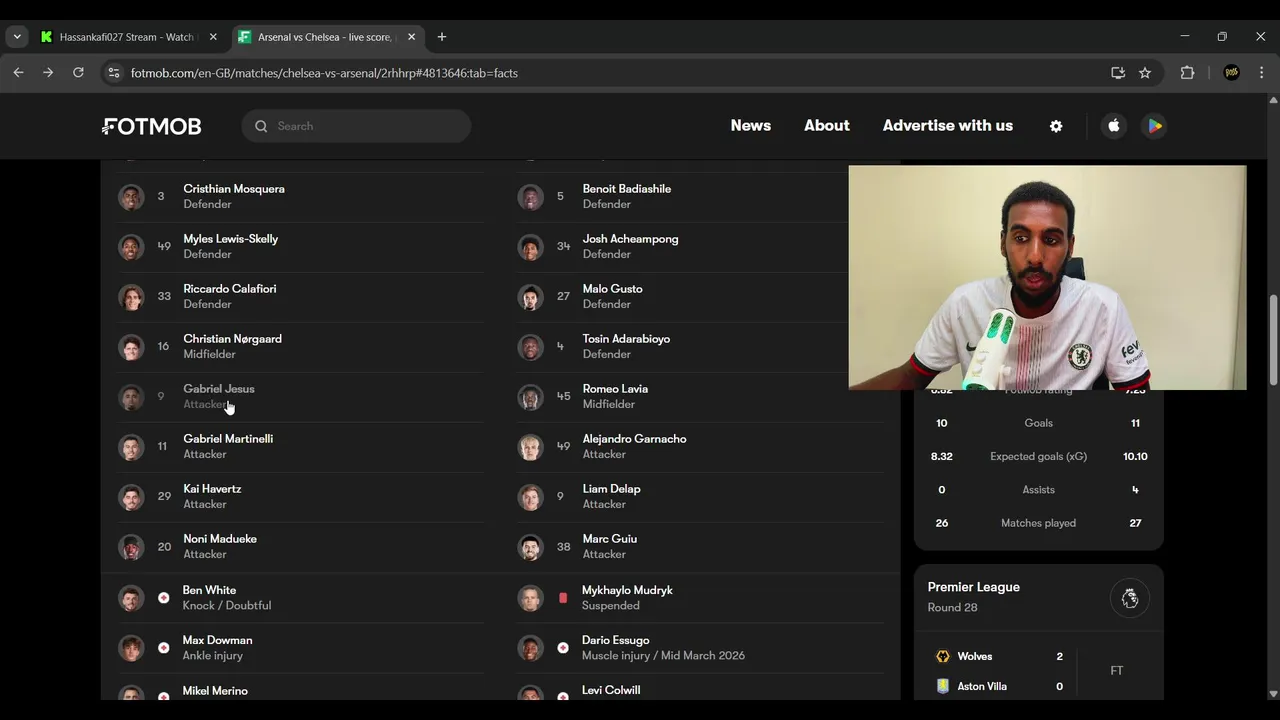The width and height of the screenshot is (1280, 720).
Task: Open the tab search dropdown arrow
Action: pyautogui.click(x=17, y=37)
